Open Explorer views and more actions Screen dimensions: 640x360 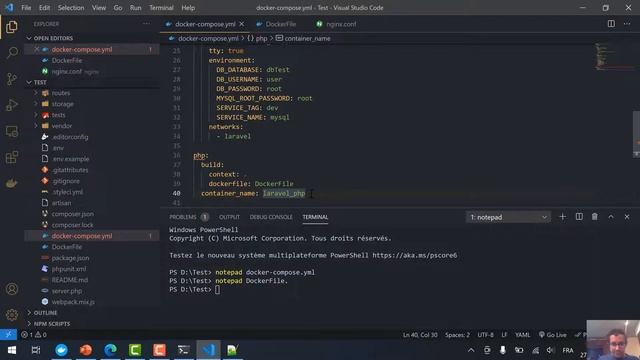(x=146, y=24)
